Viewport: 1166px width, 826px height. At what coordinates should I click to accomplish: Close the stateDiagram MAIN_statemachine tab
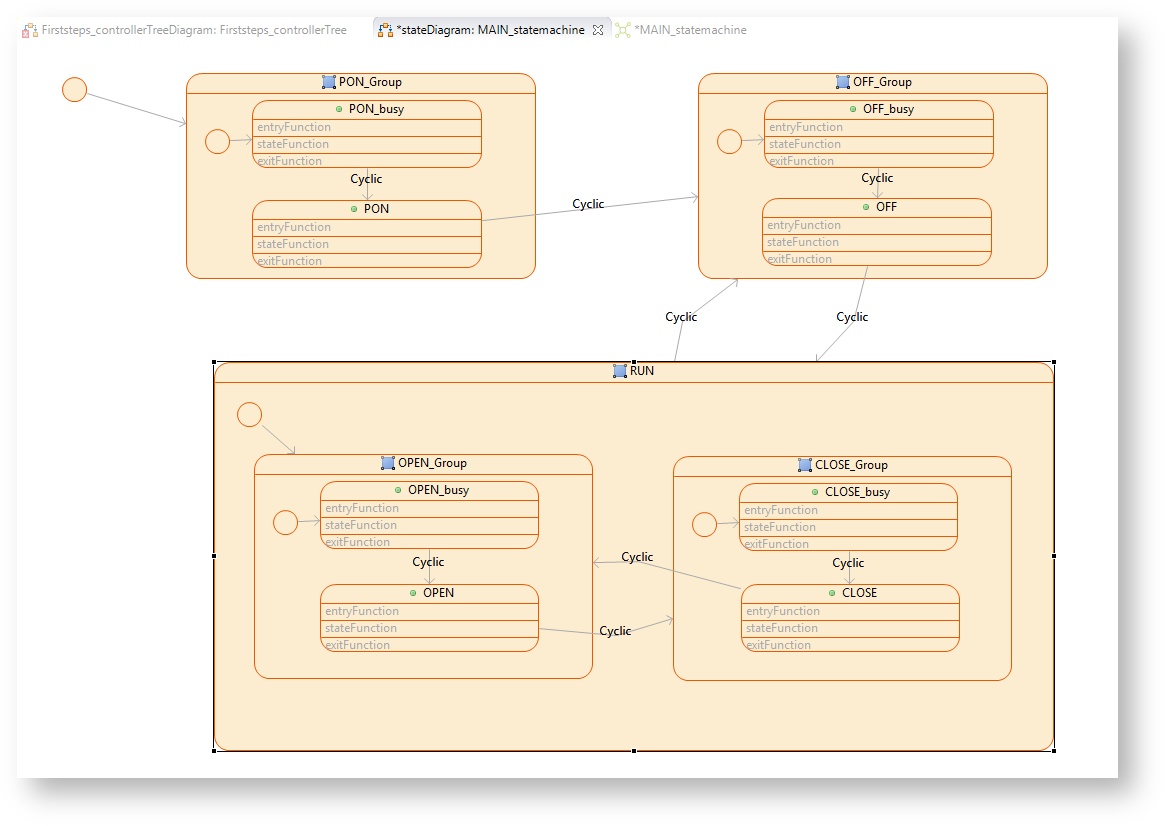tap(598, 30)
